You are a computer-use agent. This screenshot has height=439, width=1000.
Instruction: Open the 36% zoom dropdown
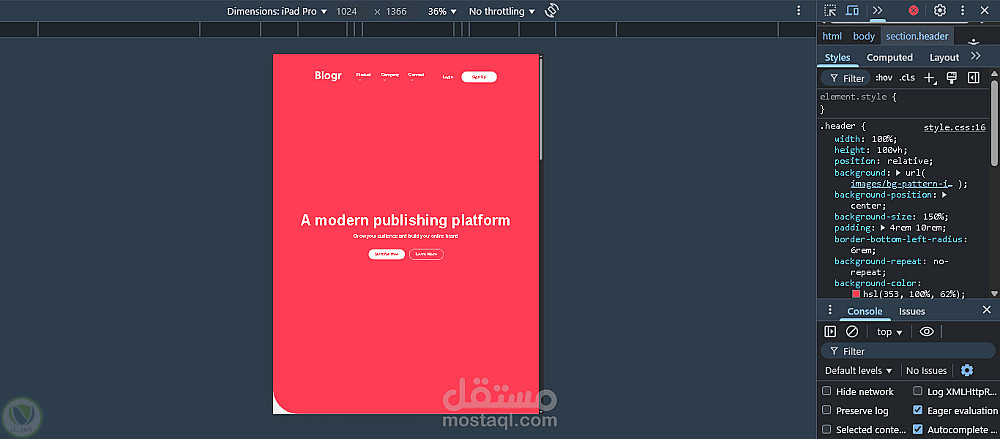coord(443,11)
